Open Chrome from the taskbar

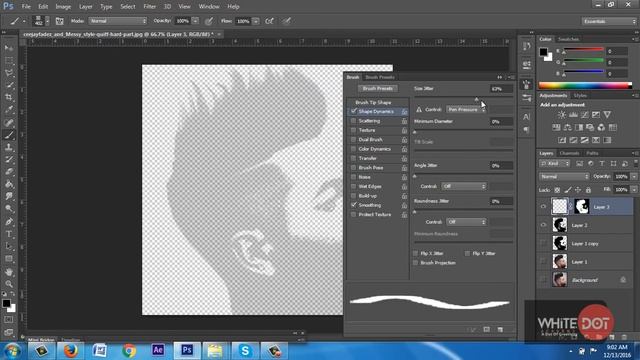[129, 351]
